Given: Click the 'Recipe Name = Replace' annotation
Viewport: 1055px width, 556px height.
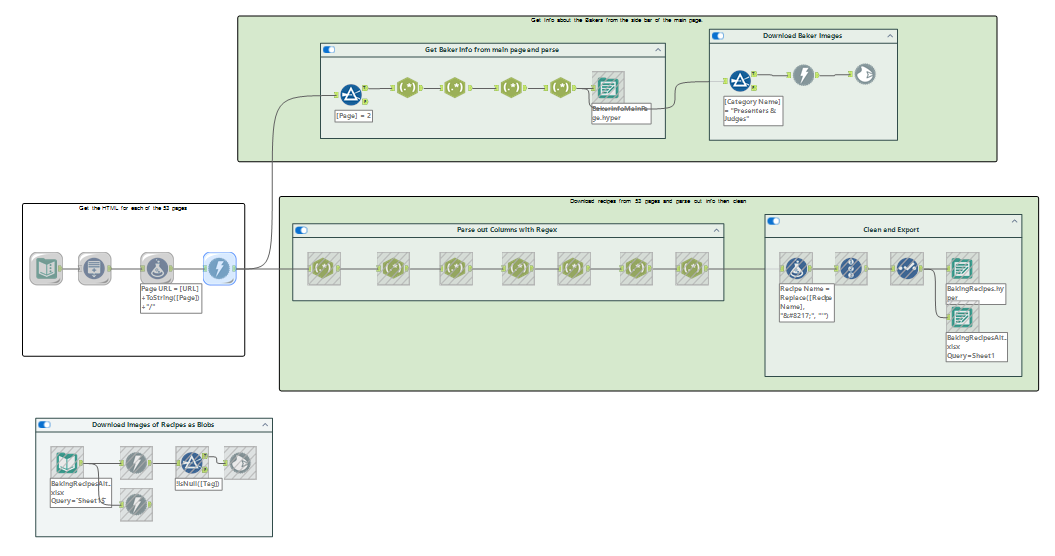Looking at the screenshot, I should (806, 302).
